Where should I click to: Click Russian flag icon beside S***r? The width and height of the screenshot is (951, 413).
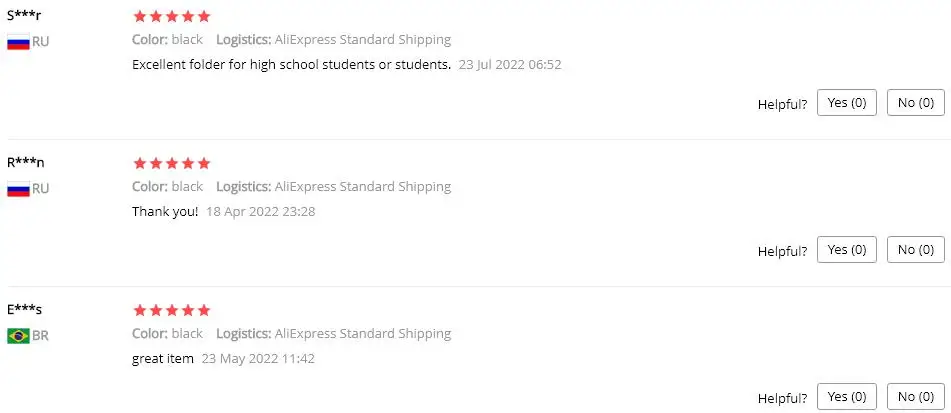pyautogui.click(x=18, y=42)
